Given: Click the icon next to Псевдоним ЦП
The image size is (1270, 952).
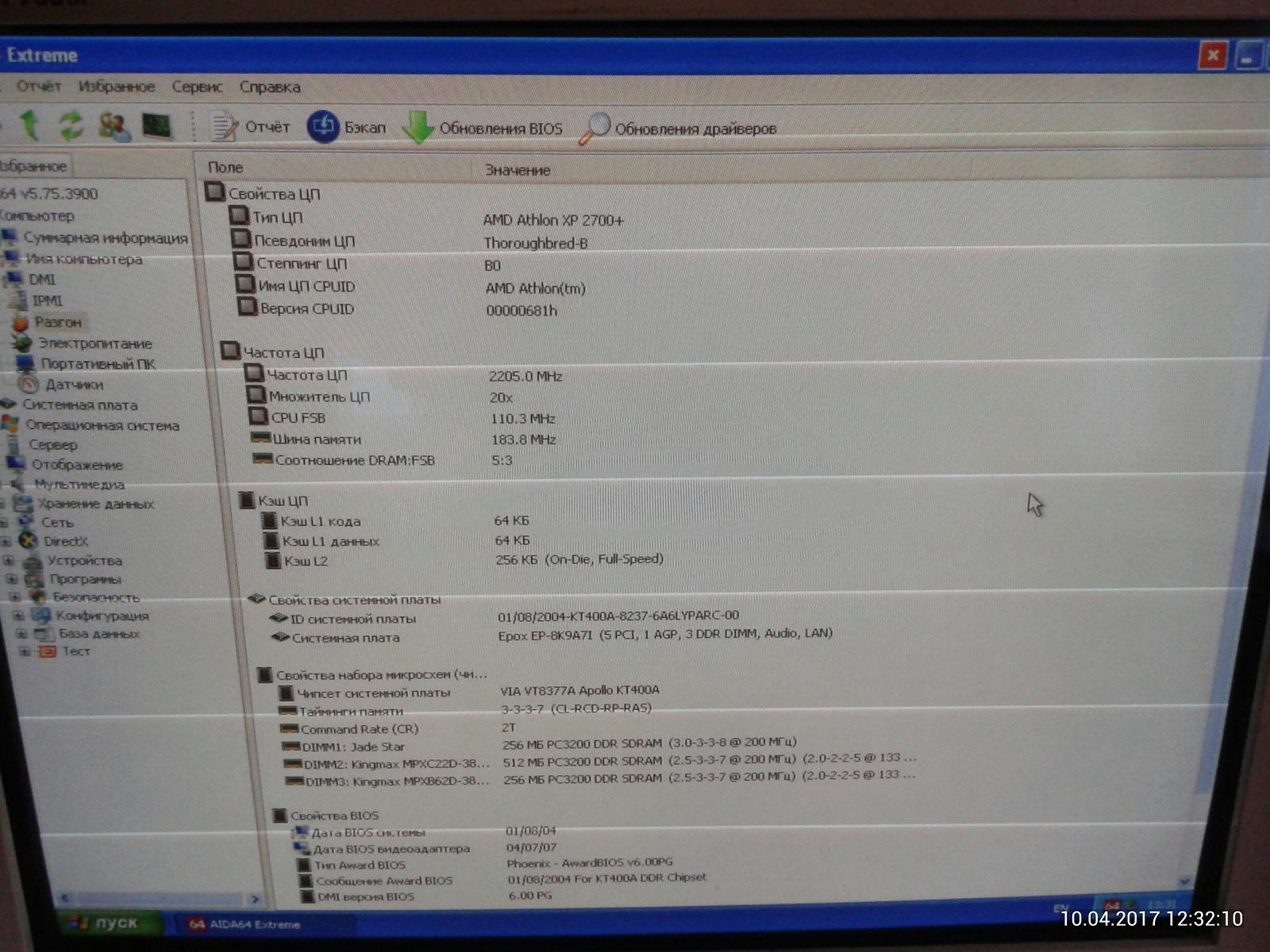Looking at the screenshot, I should tap(241, 239).
